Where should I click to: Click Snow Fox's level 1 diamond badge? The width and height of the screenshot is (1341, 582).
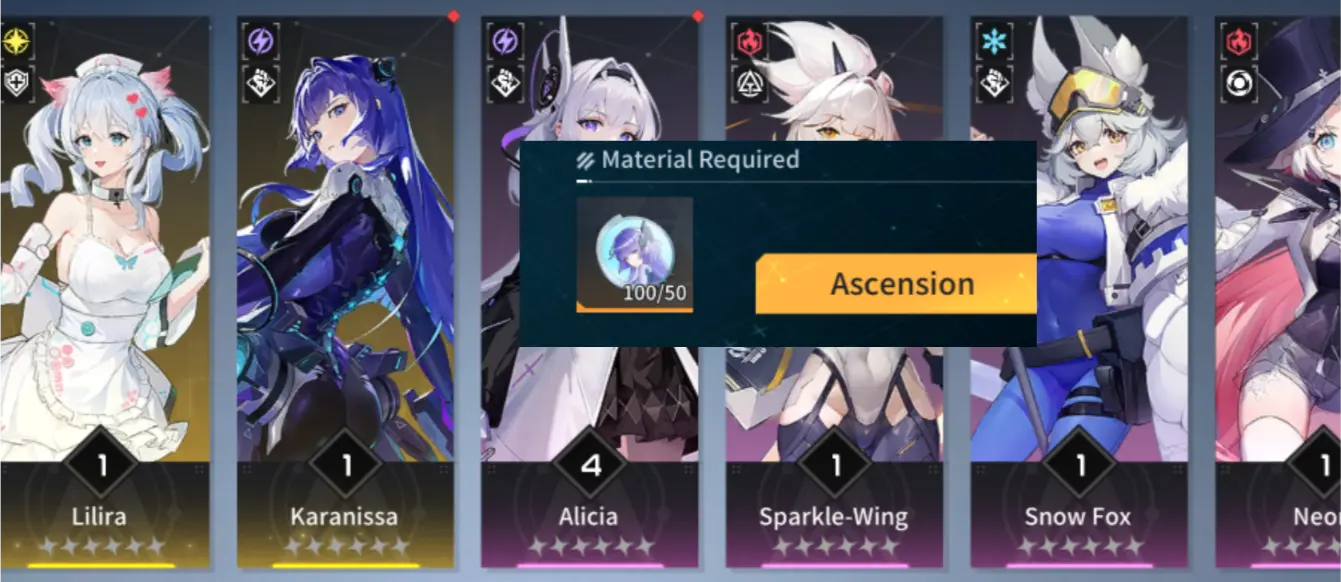(1079, 466)
